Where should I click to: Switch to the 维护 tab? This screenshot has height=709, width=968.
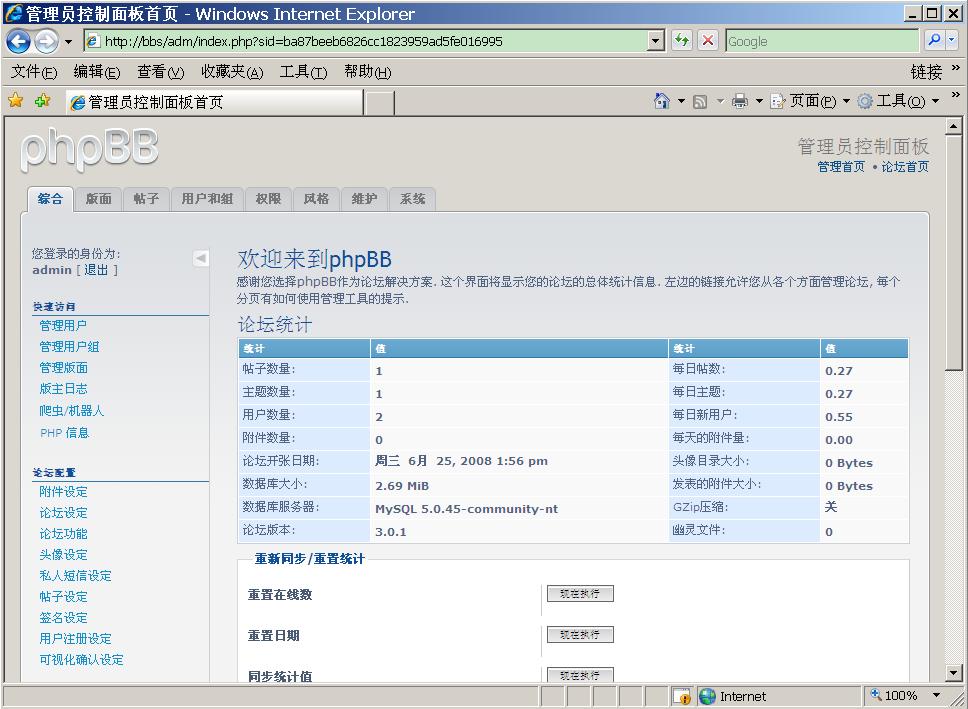pos(364,199)
